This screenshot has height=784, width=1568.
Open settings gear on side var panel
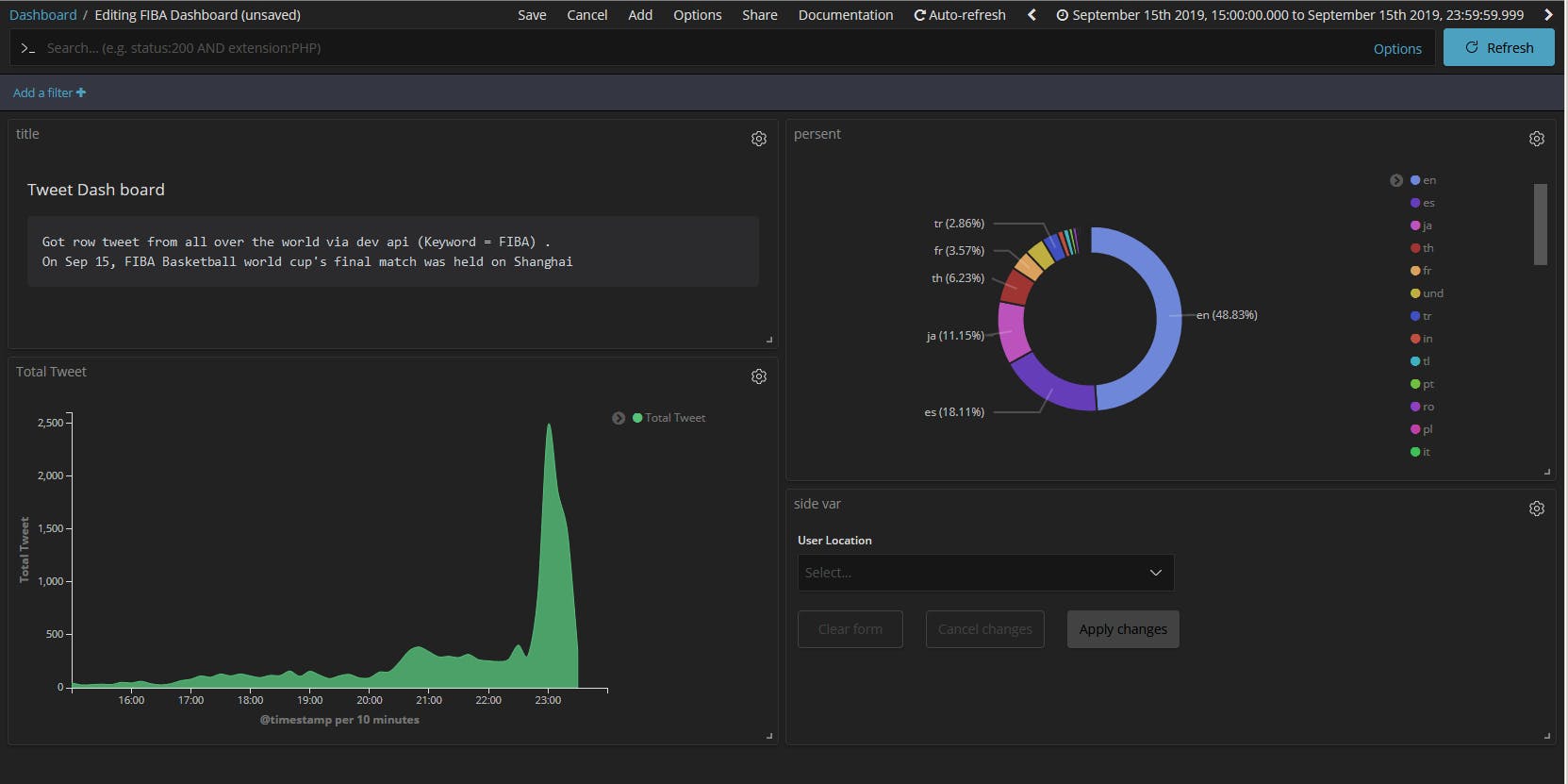1537,509
